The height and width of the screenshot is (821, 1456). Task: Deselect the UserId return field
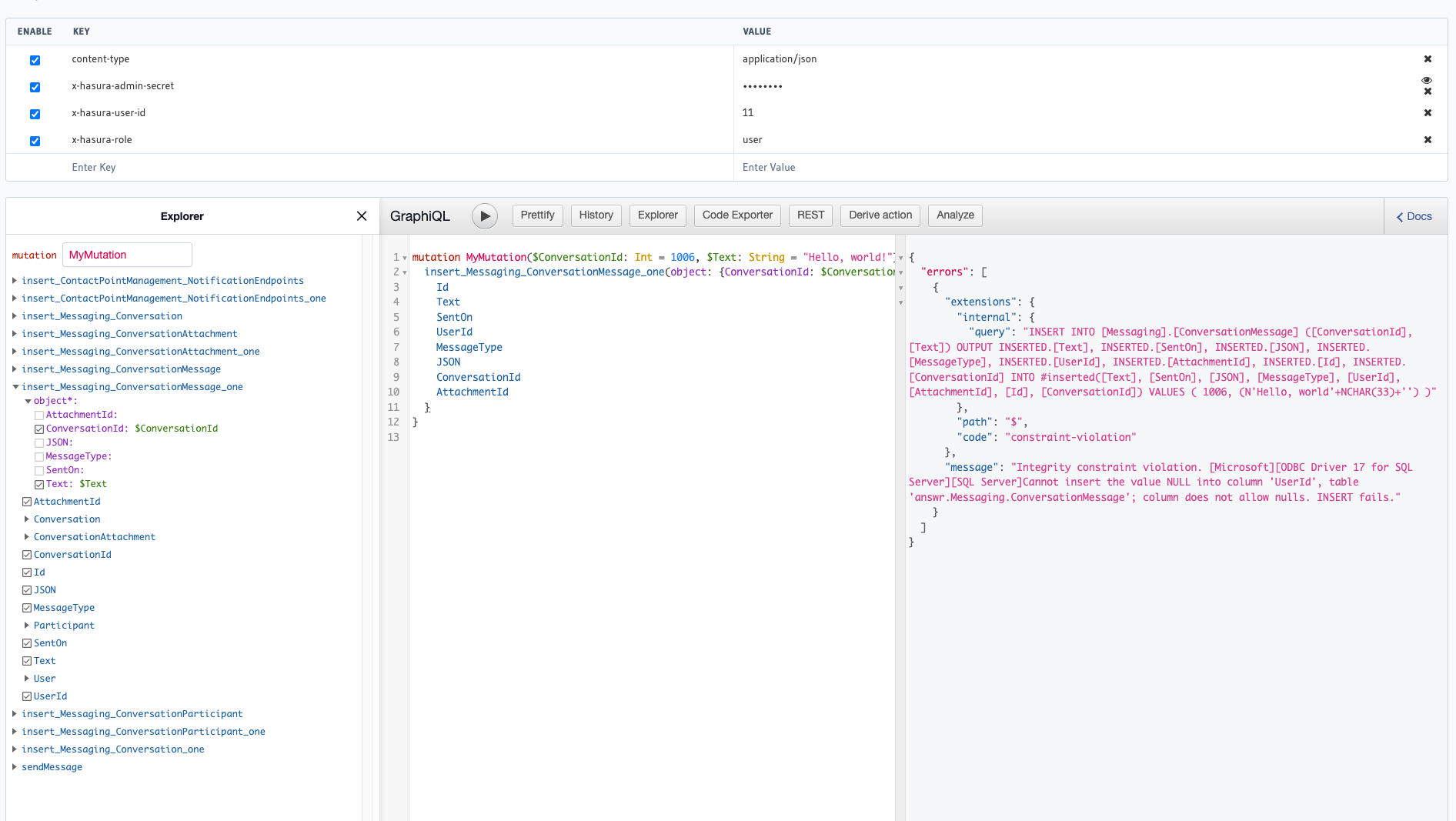tap(27, 696)
